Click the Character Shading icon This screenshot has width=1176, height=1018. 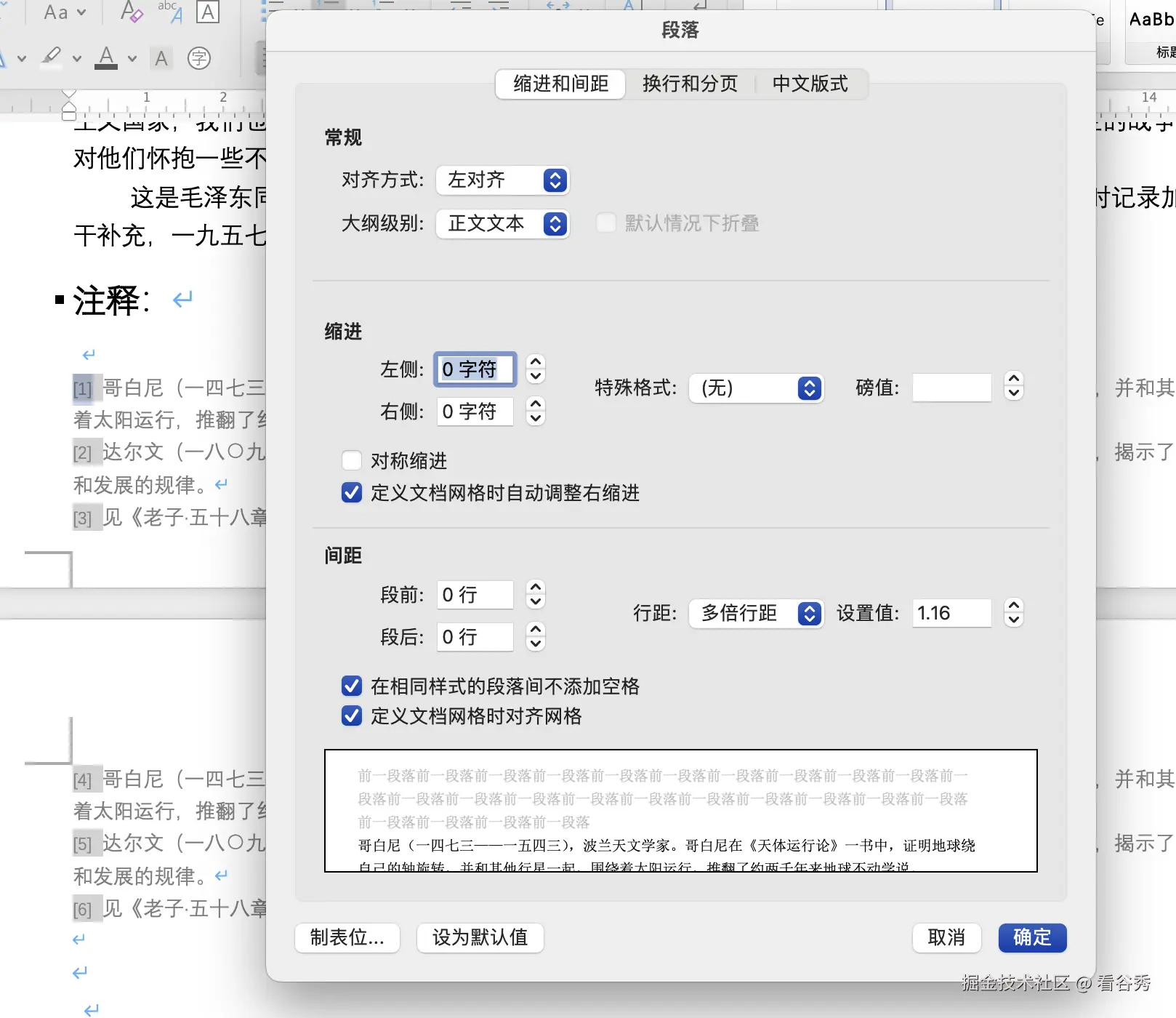(161, 58)
